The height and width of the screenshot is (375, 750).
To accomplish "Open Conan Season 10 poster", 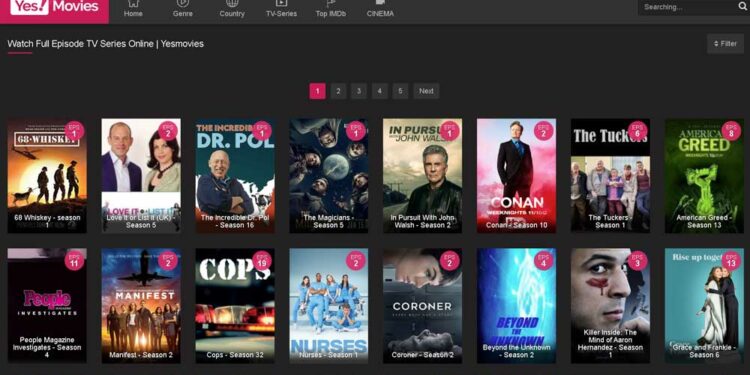I will [517, 176].
